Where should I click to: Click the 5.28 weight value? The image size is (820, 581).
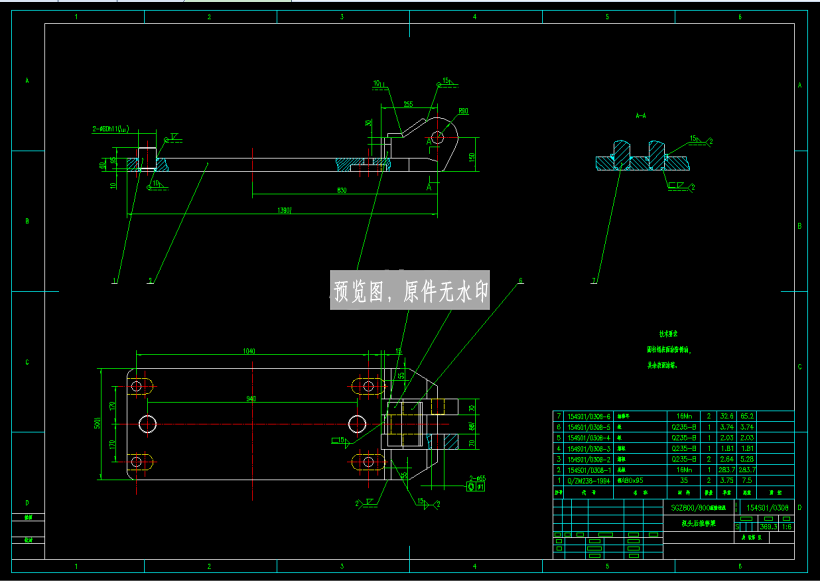coord(747,459)
